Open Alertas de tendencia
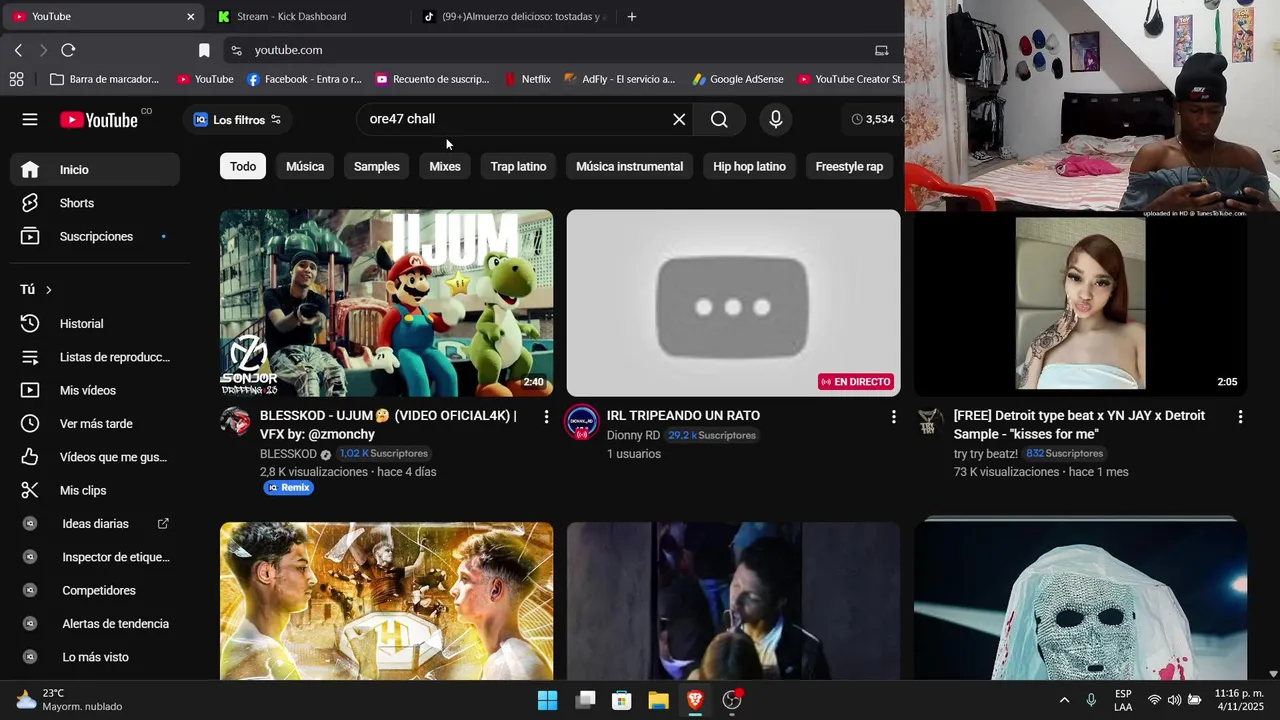1280x720 pixels. [x=95, y=623]
